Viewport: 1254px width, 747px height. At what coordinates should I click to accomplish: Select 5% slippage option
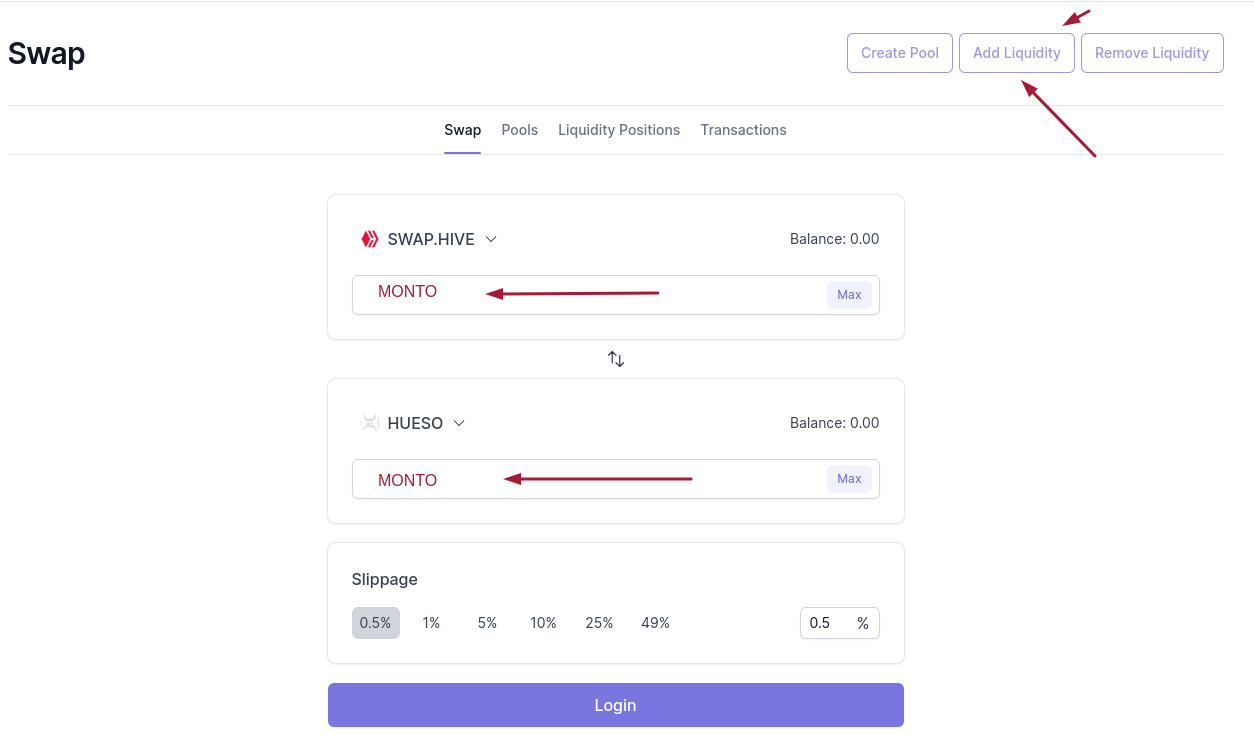pos(487,623)
